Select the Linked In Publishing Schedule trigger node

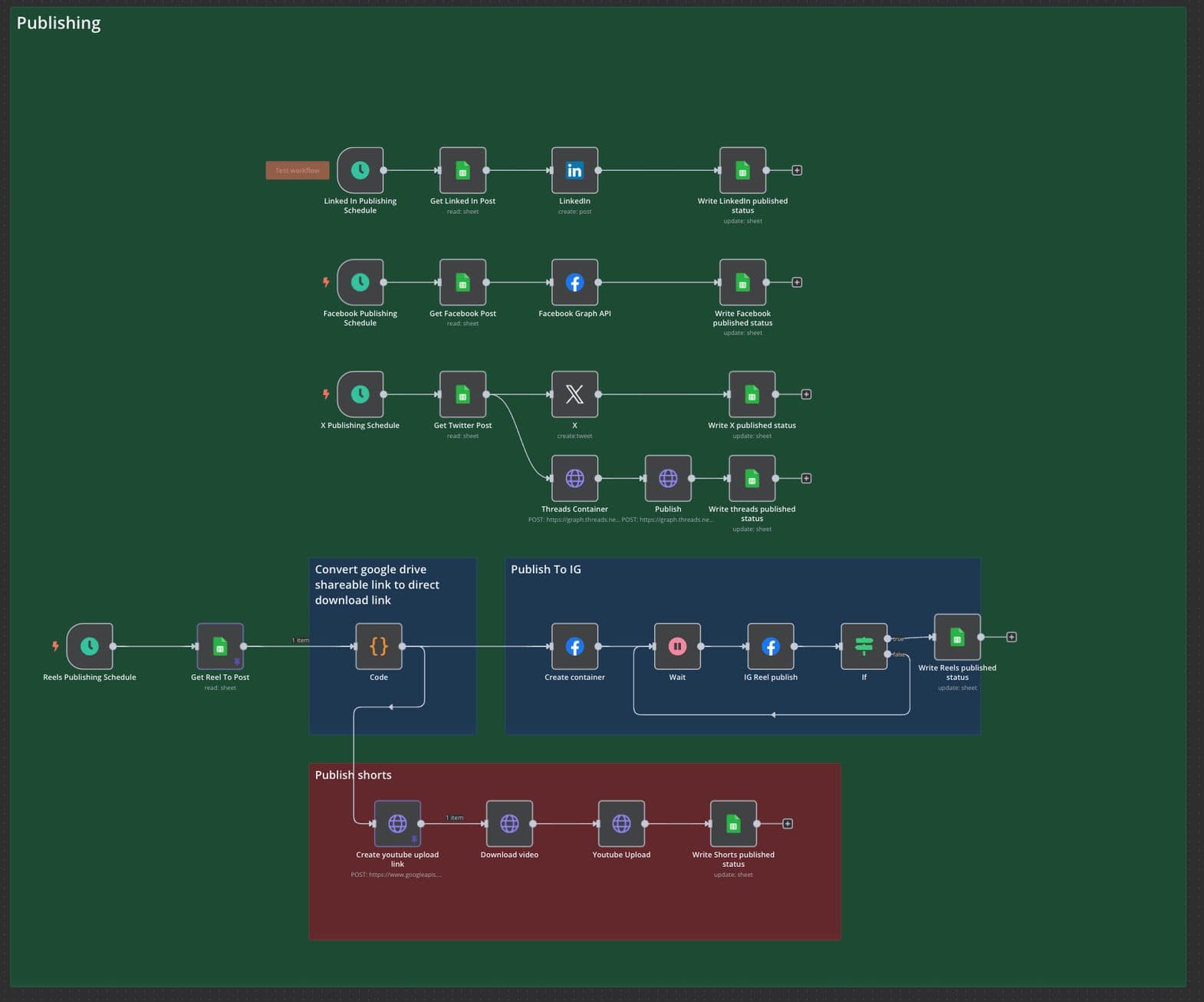[x=360, y=170]
